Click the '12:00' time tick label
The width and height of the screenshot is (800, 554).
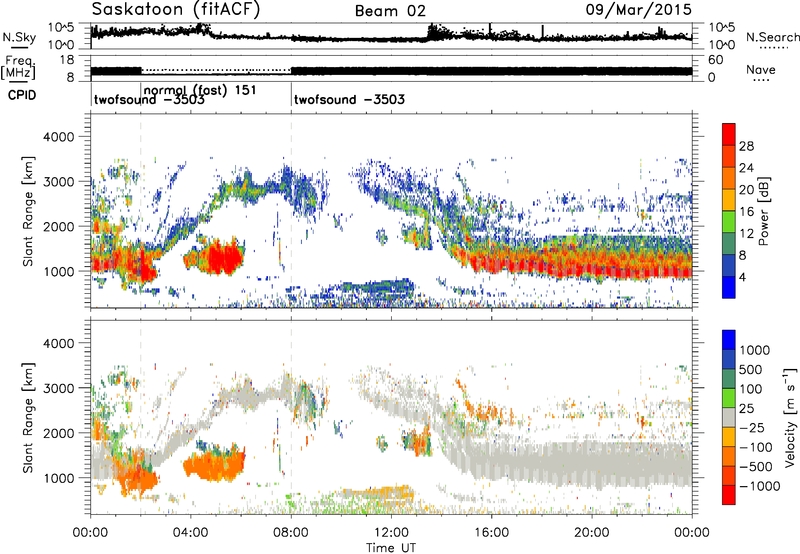tap(391, 533)
